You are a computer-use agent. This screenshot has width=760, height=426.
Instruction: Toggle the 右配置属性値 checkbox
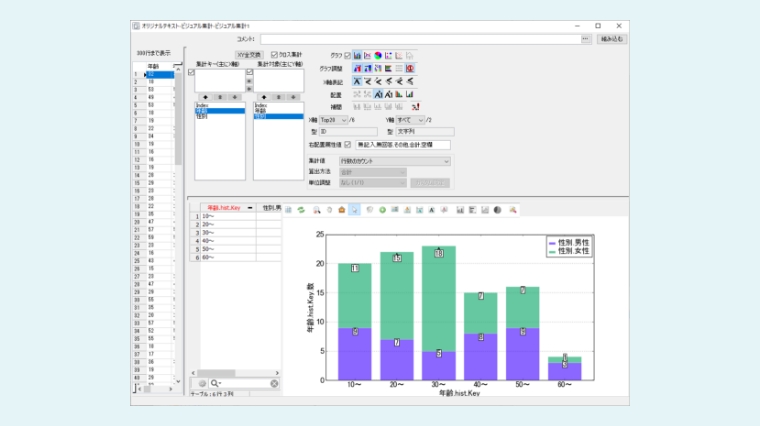coord(348,144)
